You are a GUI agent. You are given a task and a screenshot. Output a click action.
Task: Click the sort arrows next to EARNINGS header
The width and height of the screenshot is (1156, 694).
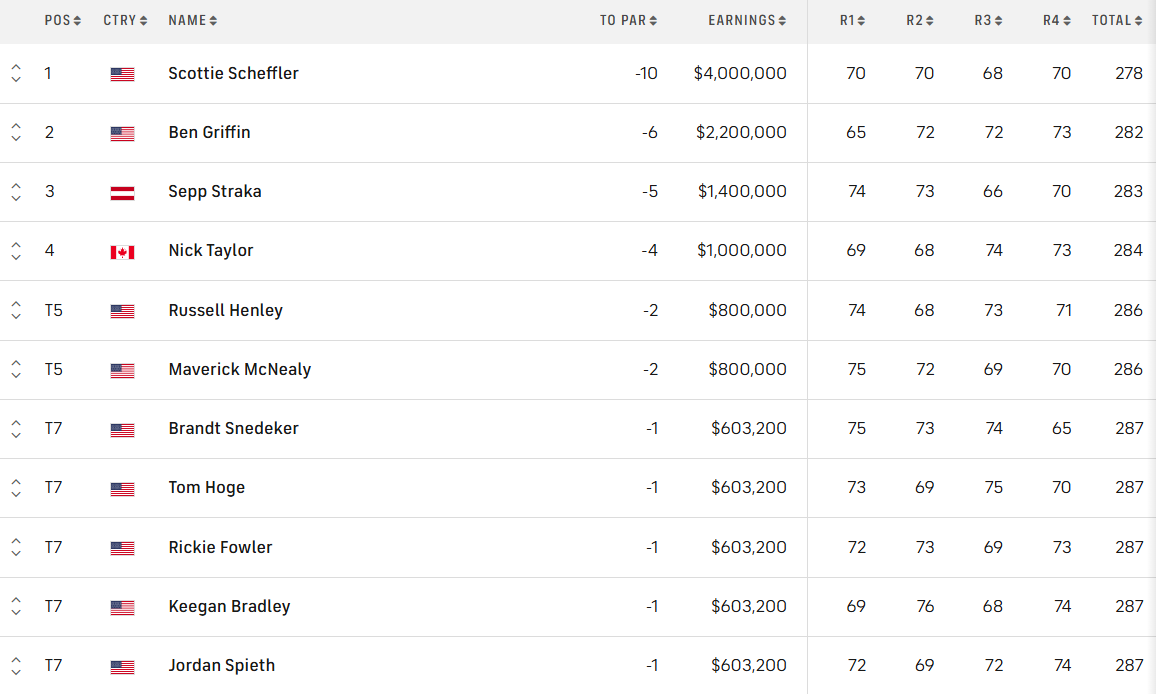(x=782, y=21)
